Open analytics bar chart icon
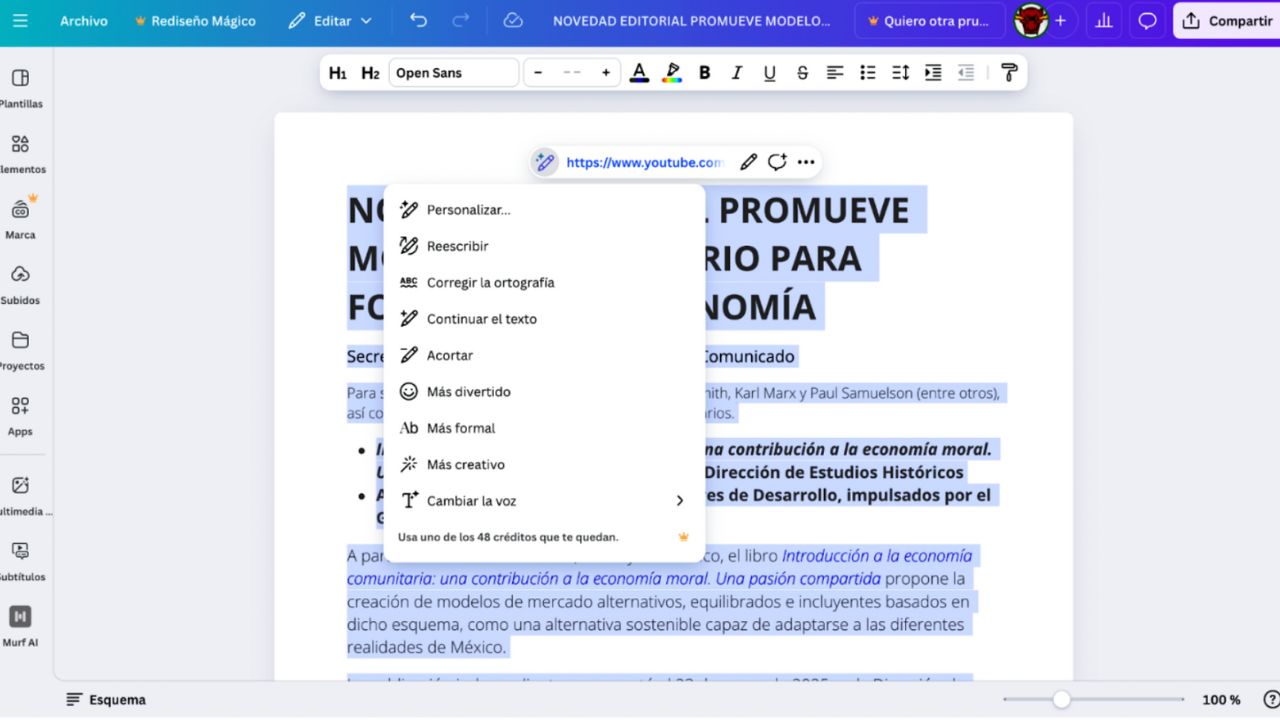The image size is (1280, 720). (1104, 20)
